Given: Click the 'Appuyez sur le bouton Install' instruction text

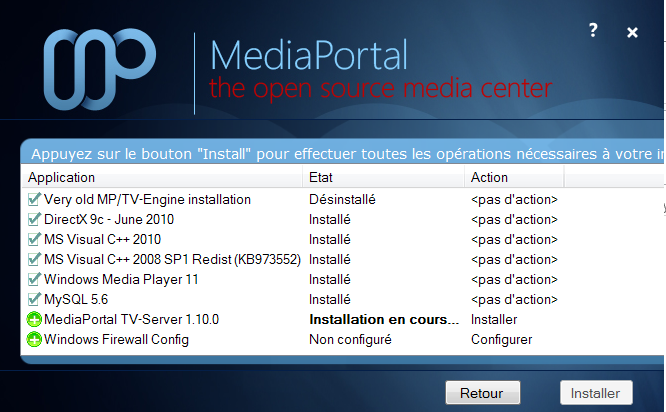Looking at the screenshot, I should tap(347, 154).
